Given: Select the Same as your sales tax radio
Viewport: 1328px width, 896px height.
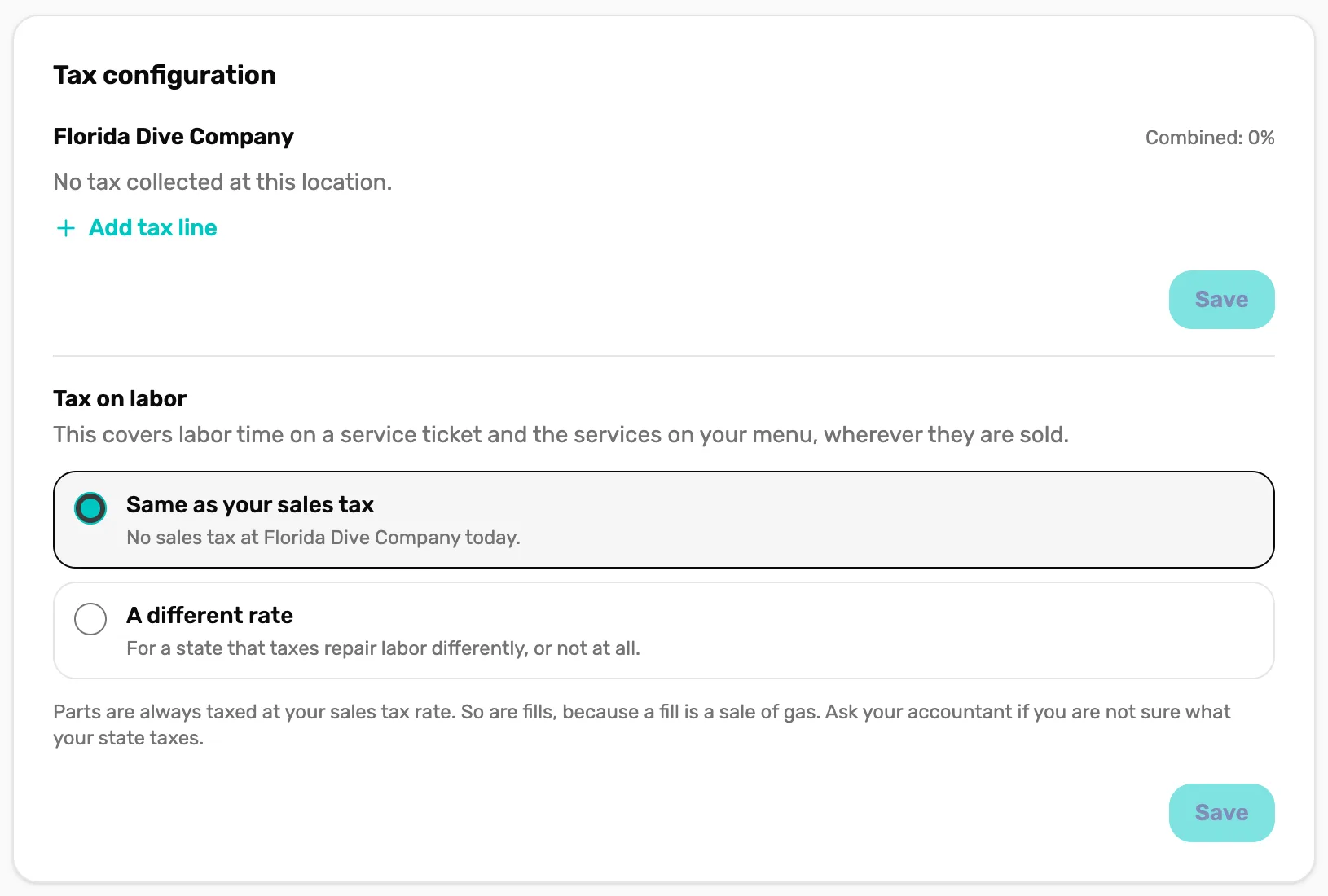Looking at the screenshot, I should 90,508.
